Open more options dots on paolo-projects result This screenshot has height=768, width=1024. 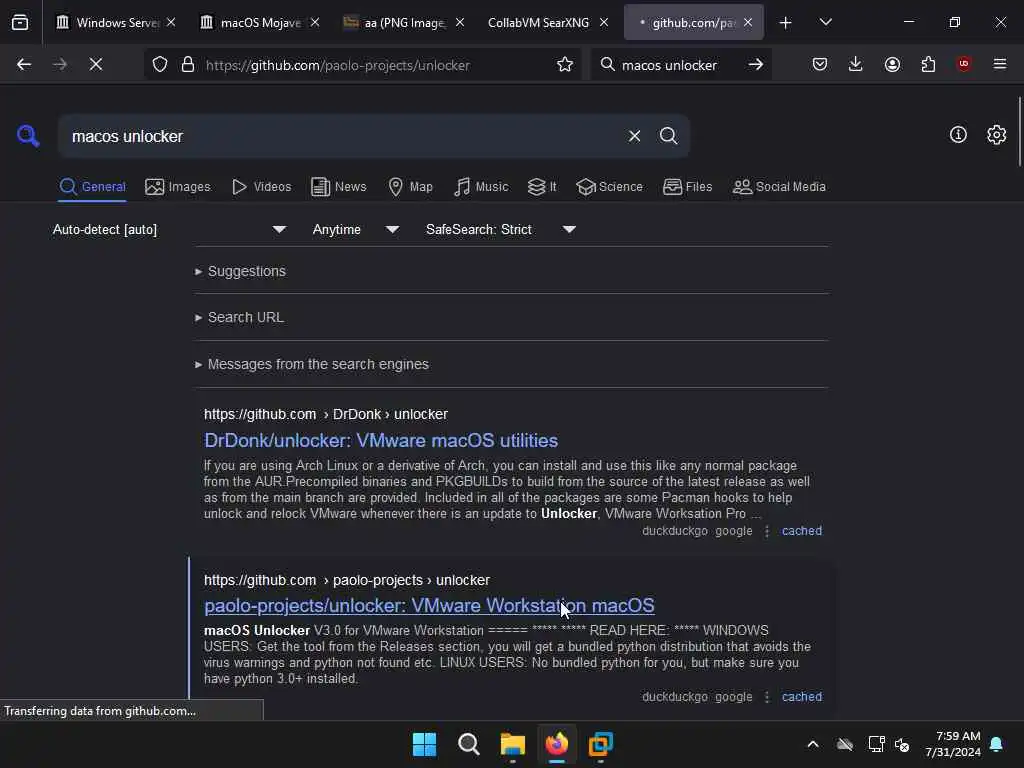pos(767,697)
